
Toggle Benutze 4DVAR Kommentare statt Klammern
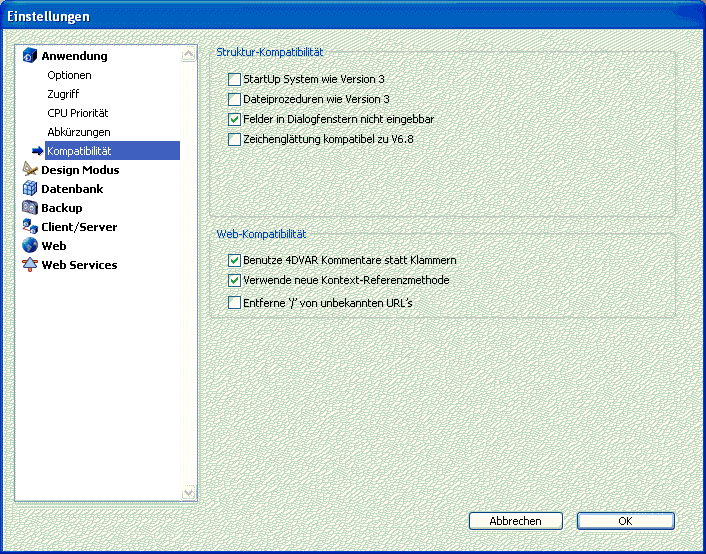coord(235,260)
